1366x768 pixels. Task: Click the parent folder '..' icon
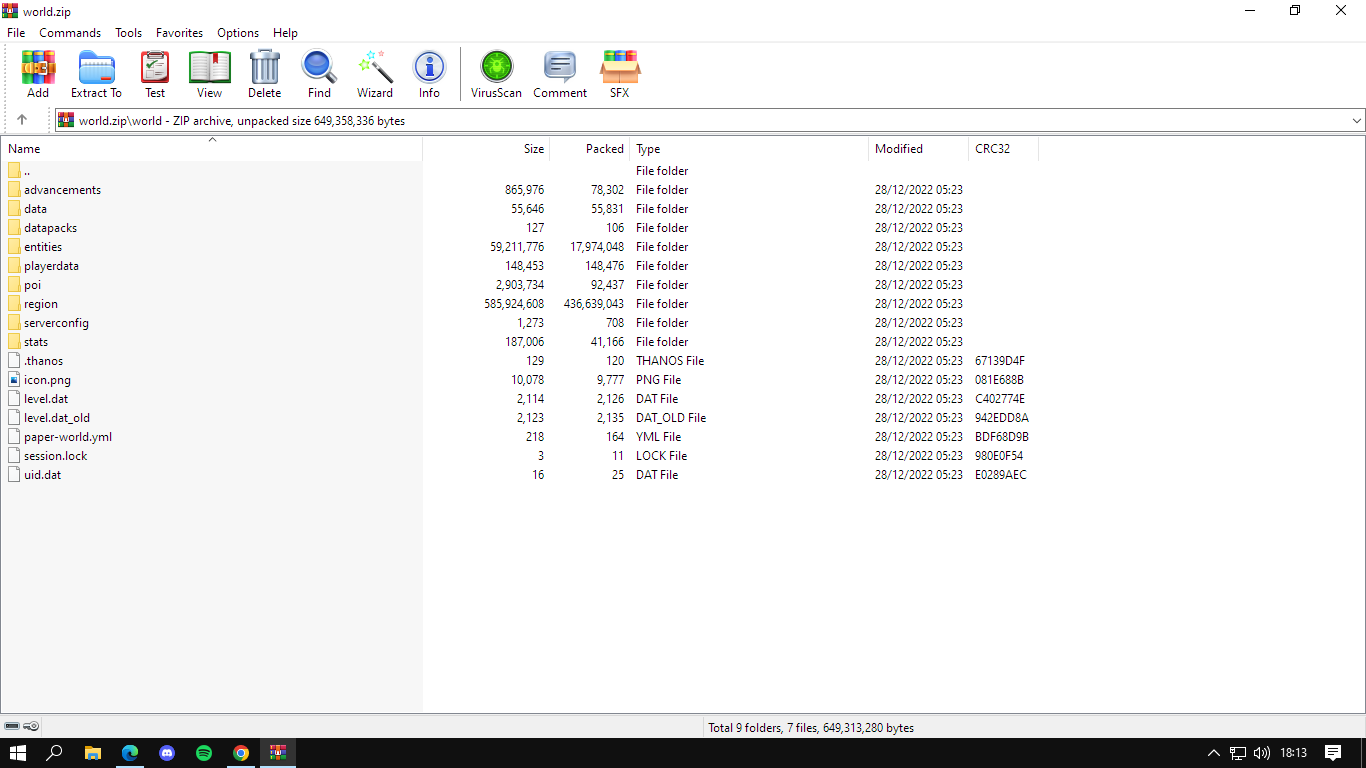click(x=14, y=171)
